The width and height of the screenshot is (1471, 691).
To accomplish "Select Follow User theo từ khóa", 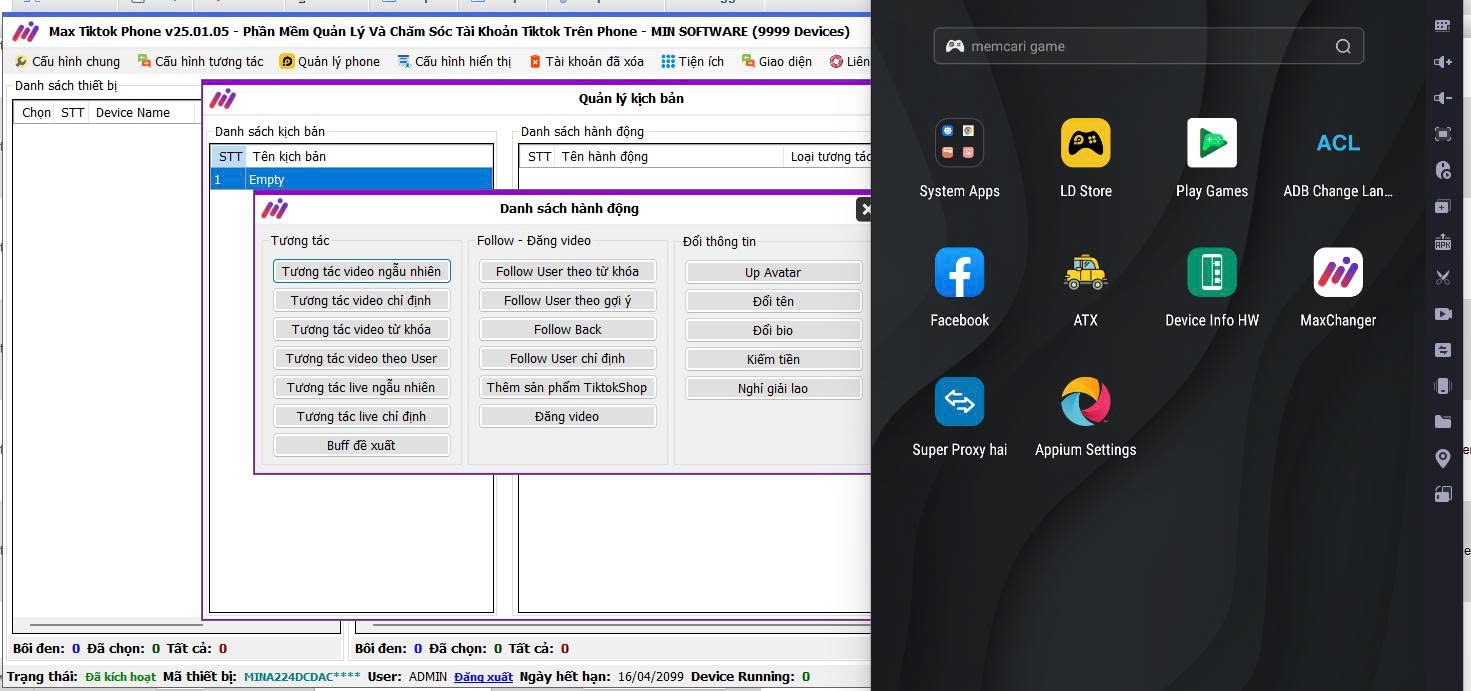I will coord(567,271).
